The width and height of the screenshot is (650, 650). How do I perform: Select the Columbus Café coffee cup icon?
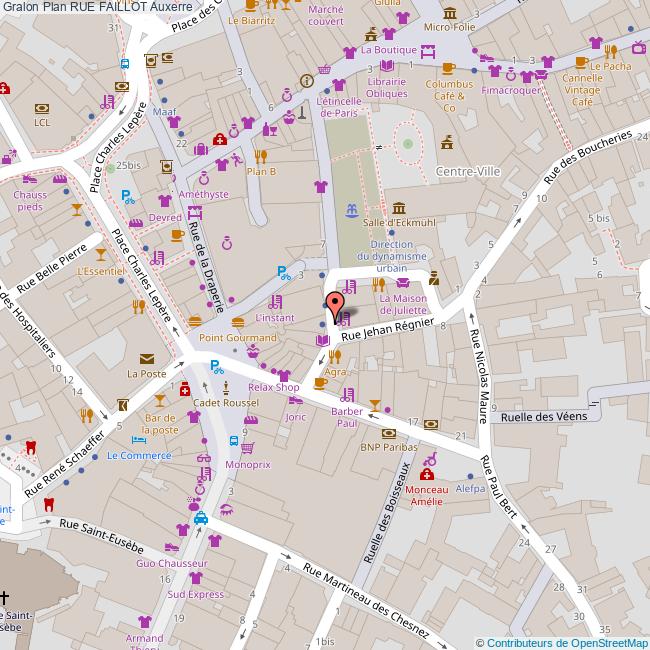pyautogui.click(x=448, y=68)
